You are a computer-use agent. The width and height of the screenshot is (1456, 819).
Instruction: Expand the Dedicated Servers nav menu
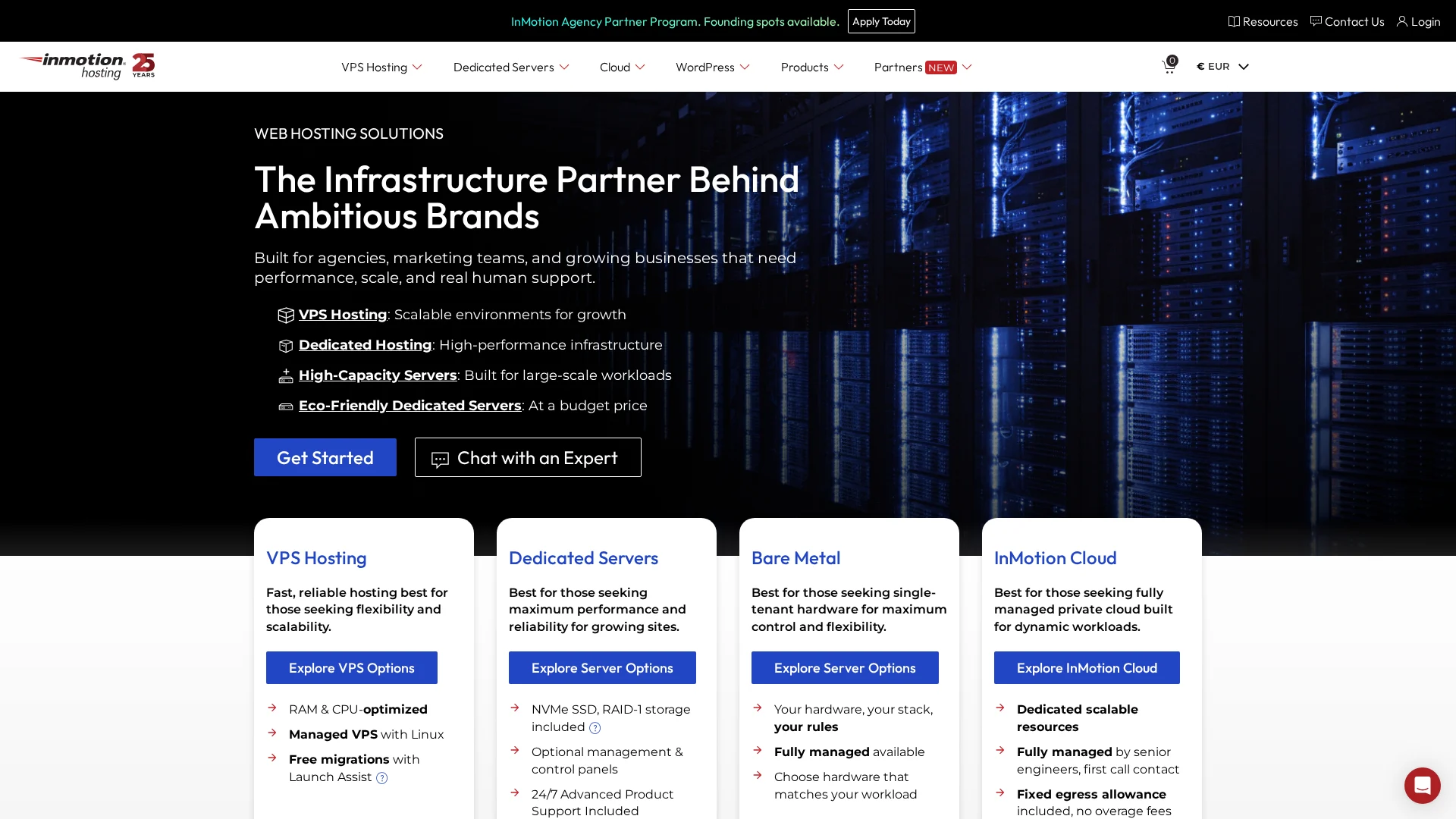511,67
